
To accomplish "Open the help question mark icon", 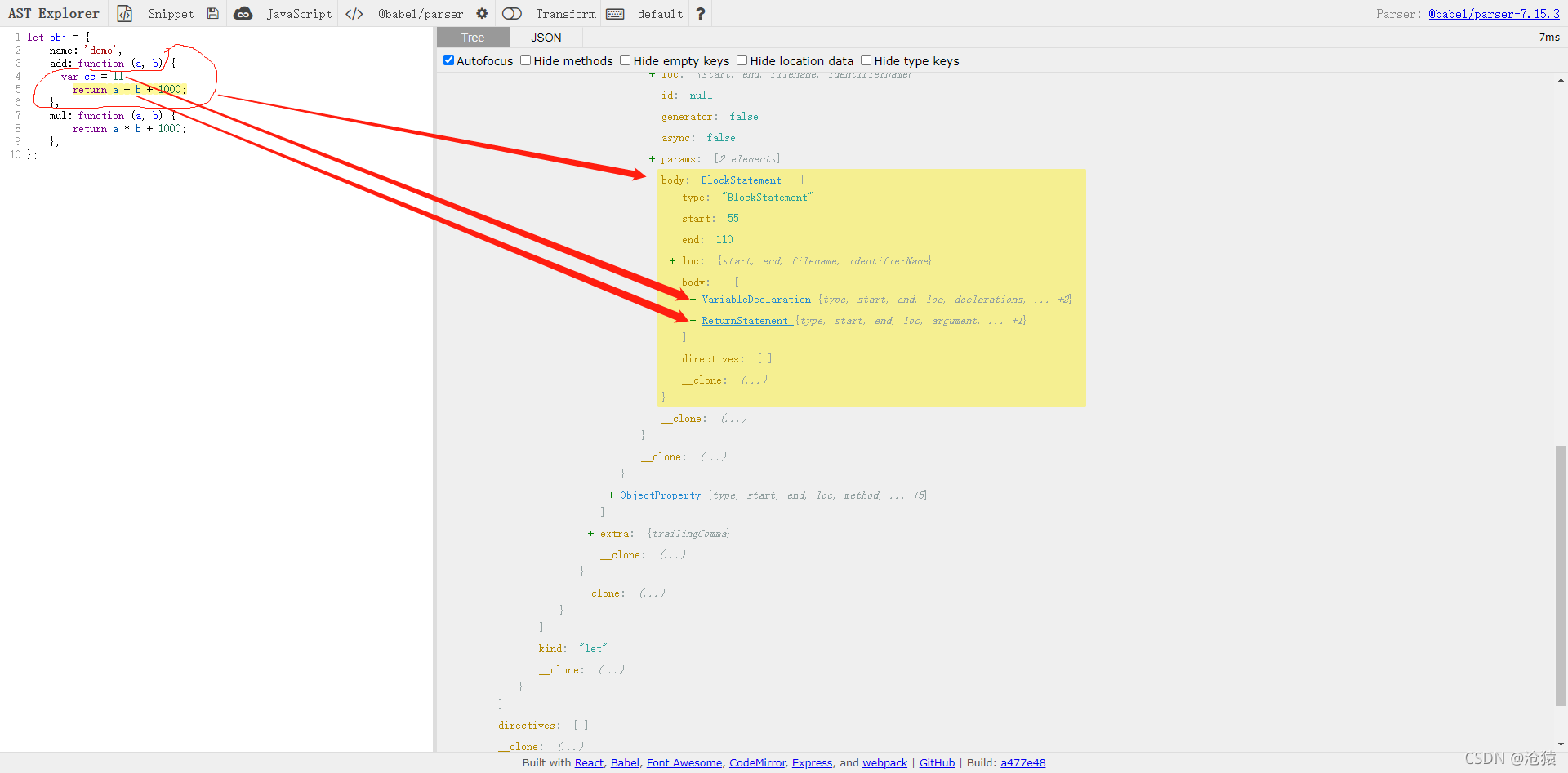I will [700, 14].
